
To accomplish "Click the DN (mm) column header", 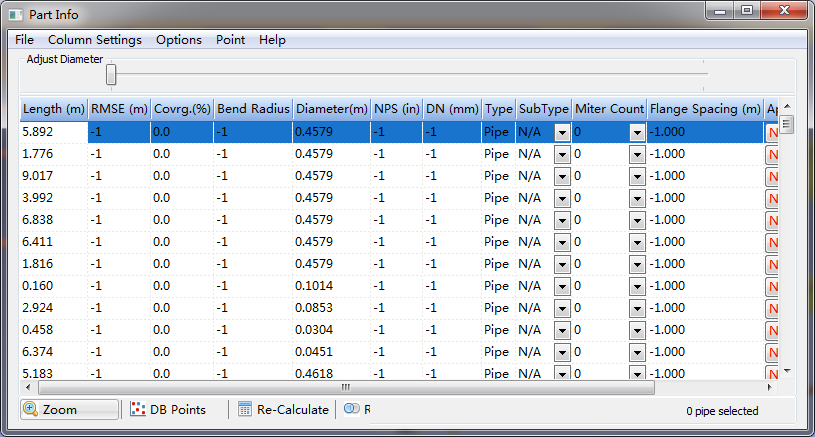I will (x=452, y=109).
